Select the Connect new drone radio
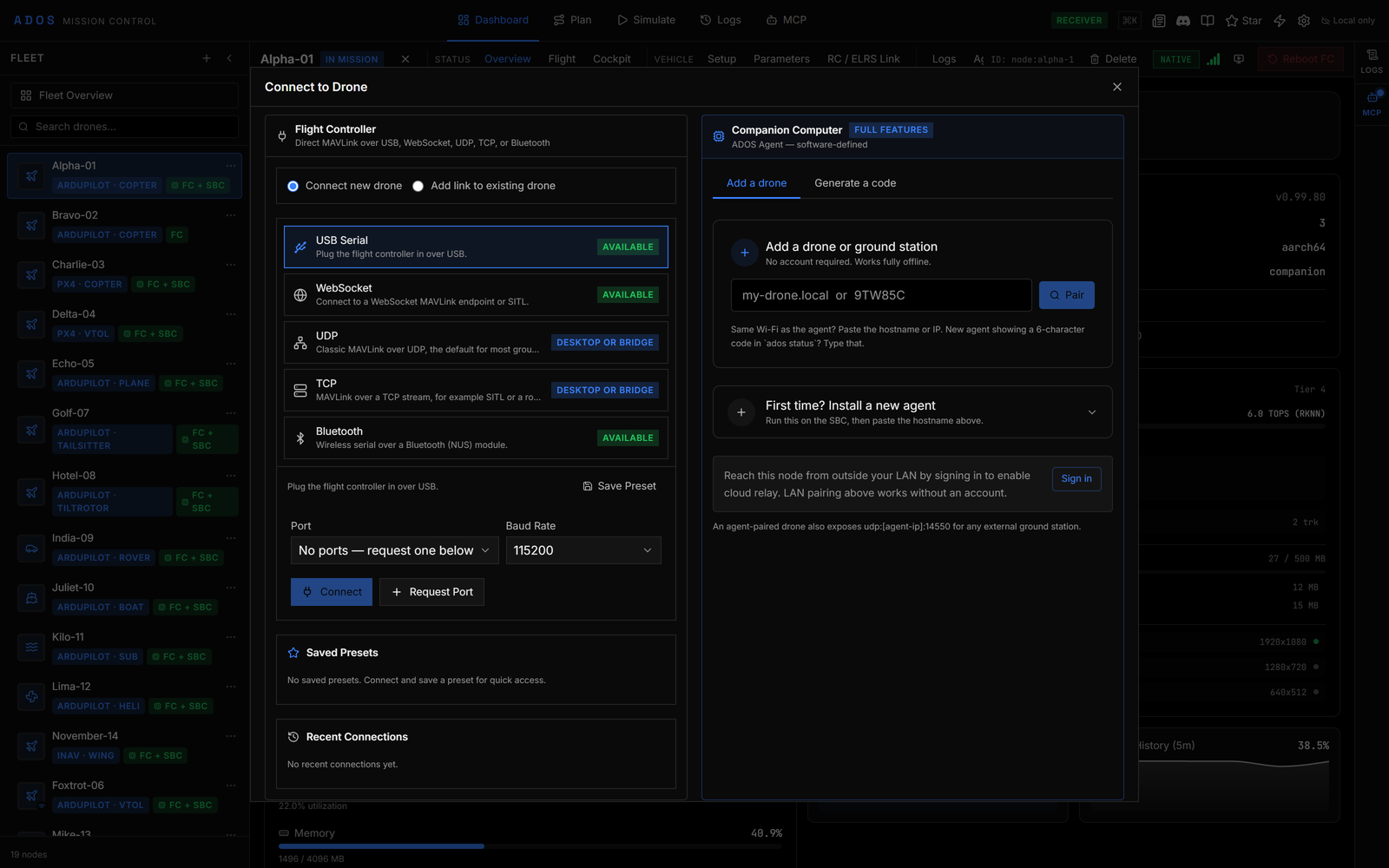 tap(293, 186)
